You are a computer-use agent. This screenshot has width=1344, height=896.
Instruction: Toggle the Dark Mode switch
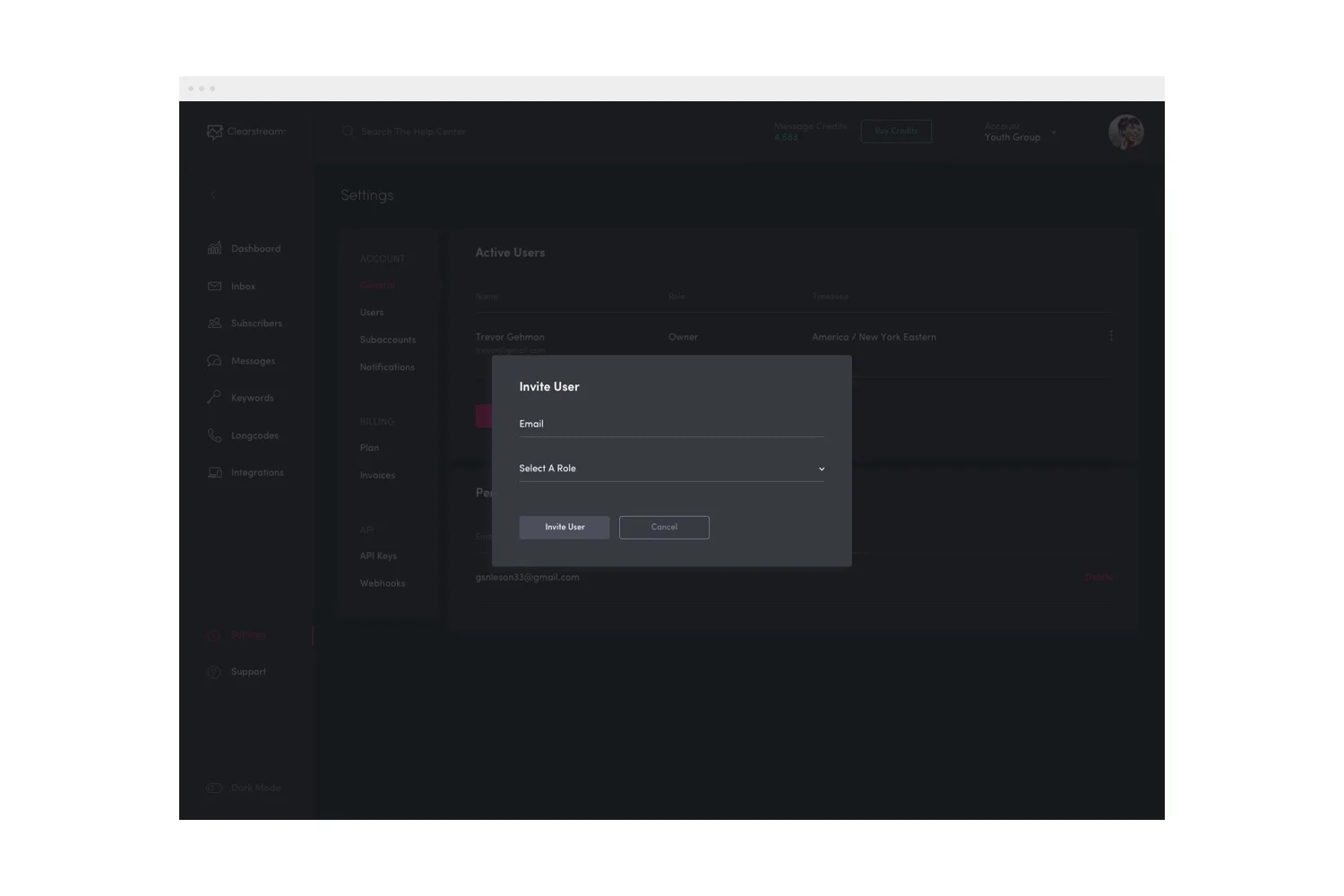pos(214,788)
